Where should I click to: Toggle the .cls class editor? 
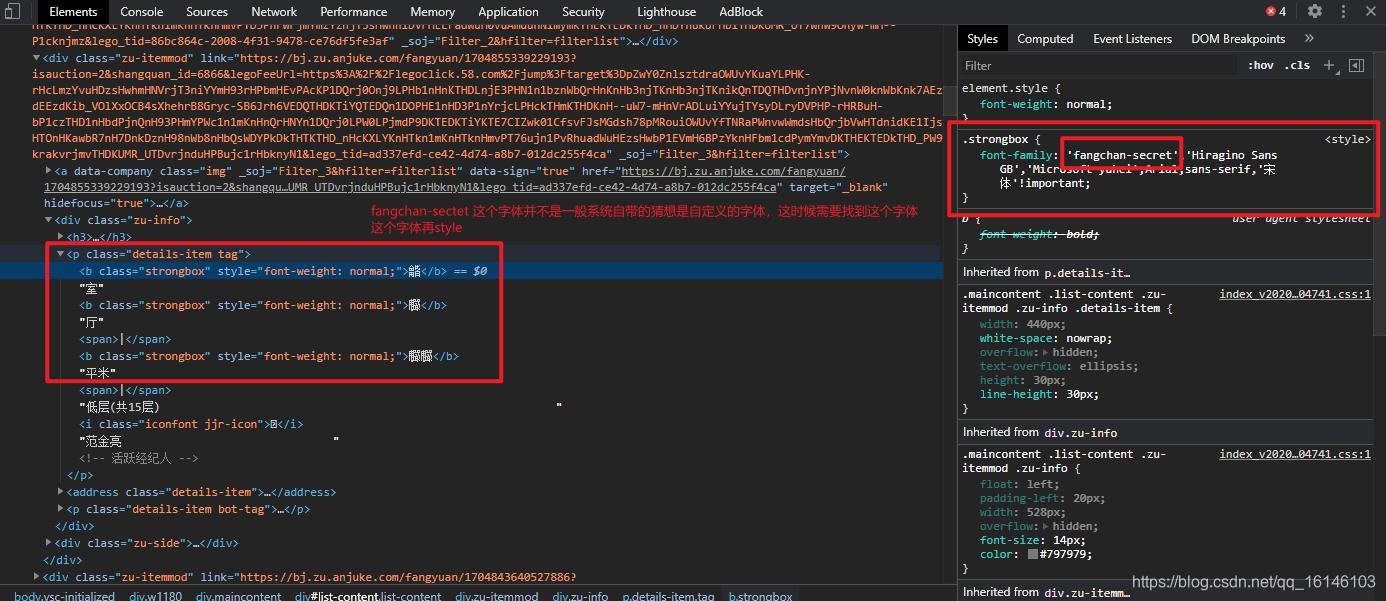coord(1298,65)
